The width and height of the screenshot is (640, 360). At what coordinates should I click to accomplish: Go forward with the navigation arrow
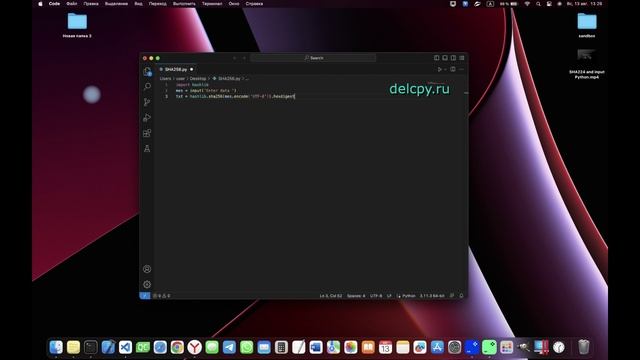(x=244, y=58)
